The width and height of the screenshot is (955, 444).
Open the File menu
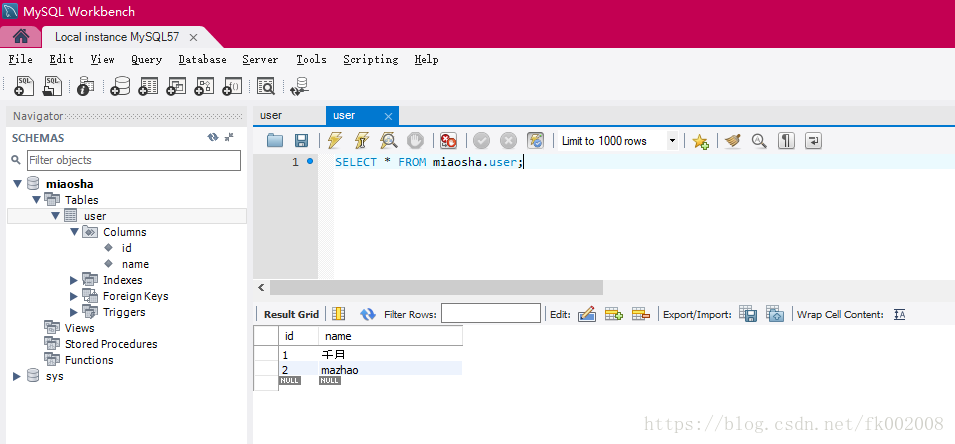click(20, 59)
